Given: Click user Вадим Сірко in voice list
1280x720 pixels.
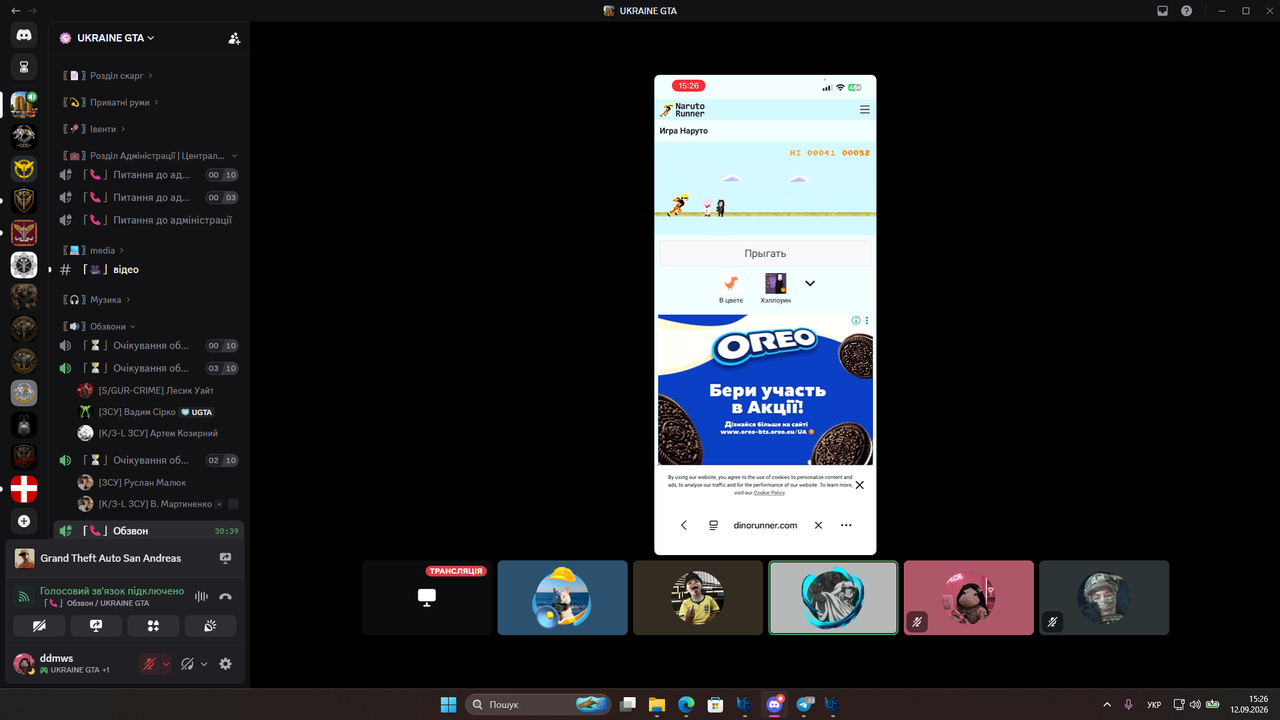Looking at the screenshot, I should 158,412.
